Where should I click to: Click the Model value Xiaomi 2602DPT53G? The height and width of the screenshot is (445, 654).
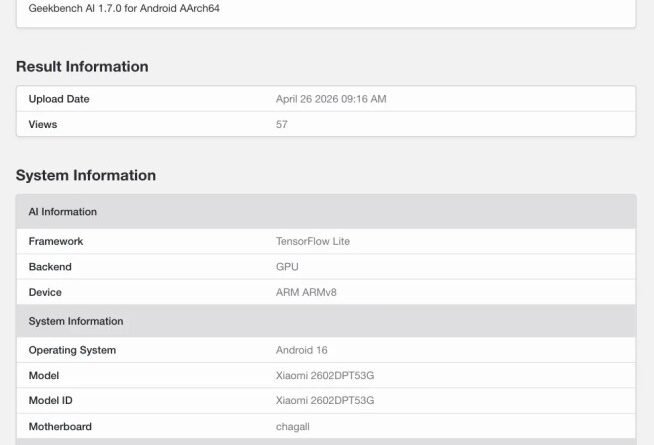coord(325,376)
